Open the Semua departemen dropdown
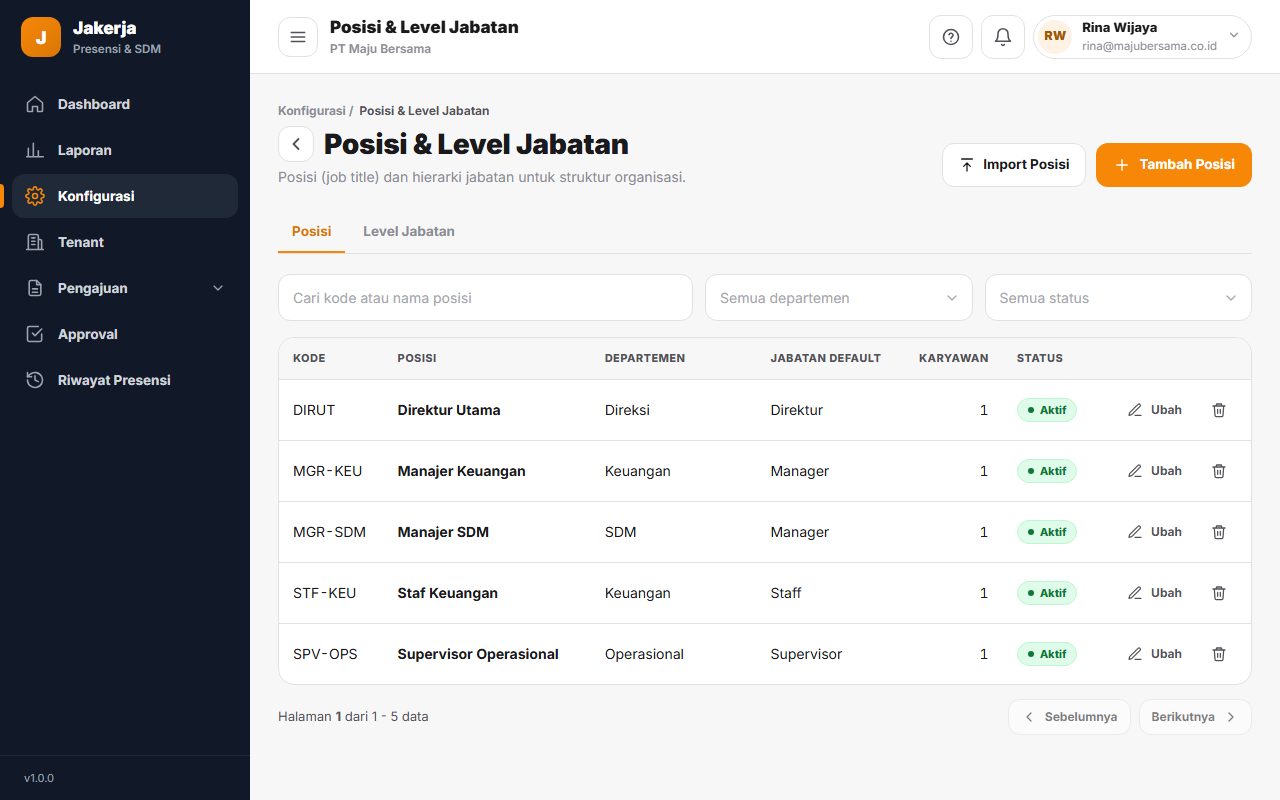The image size is (1280, 800). 838,298
